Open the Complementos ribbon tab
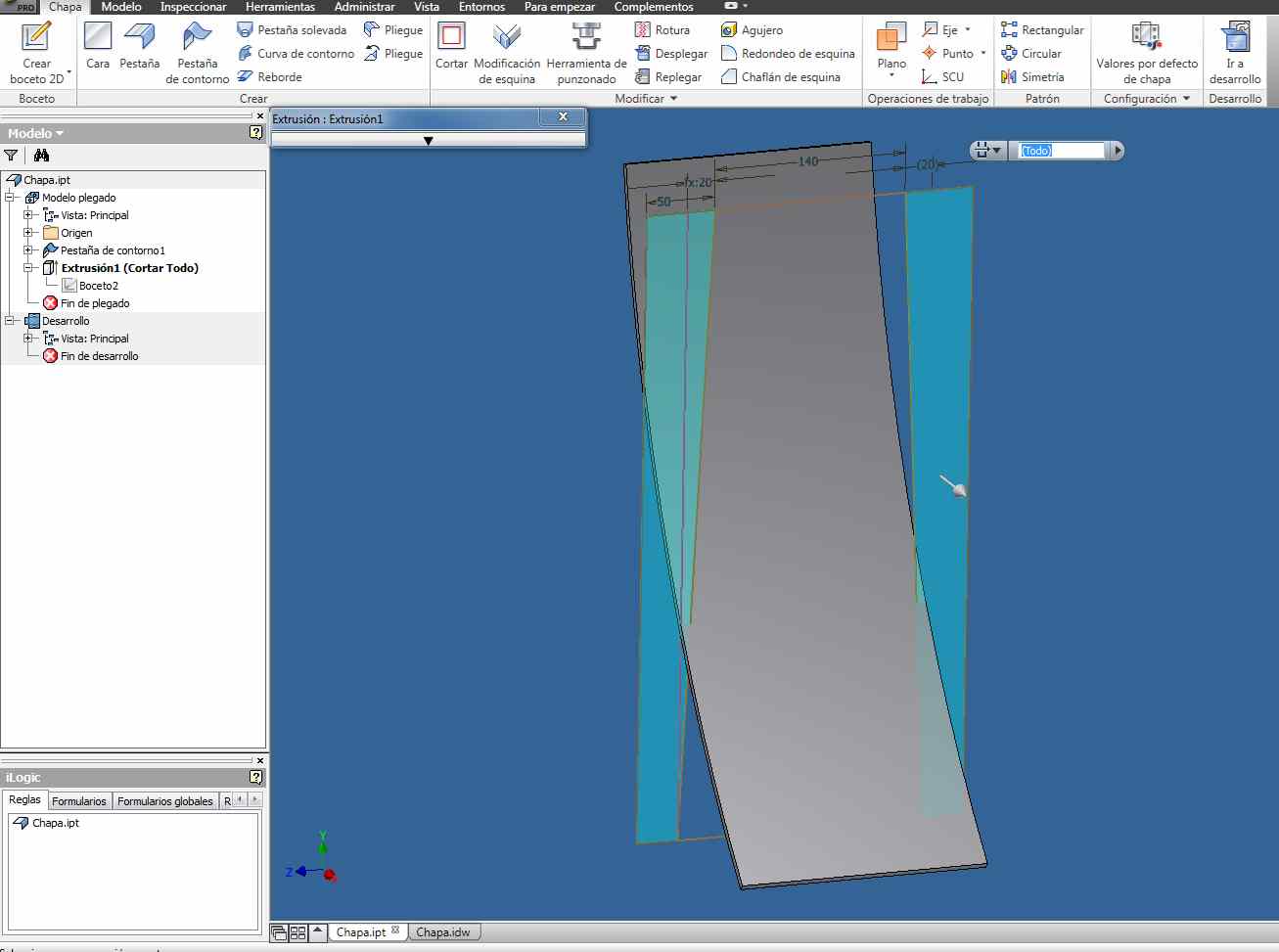 654,7
